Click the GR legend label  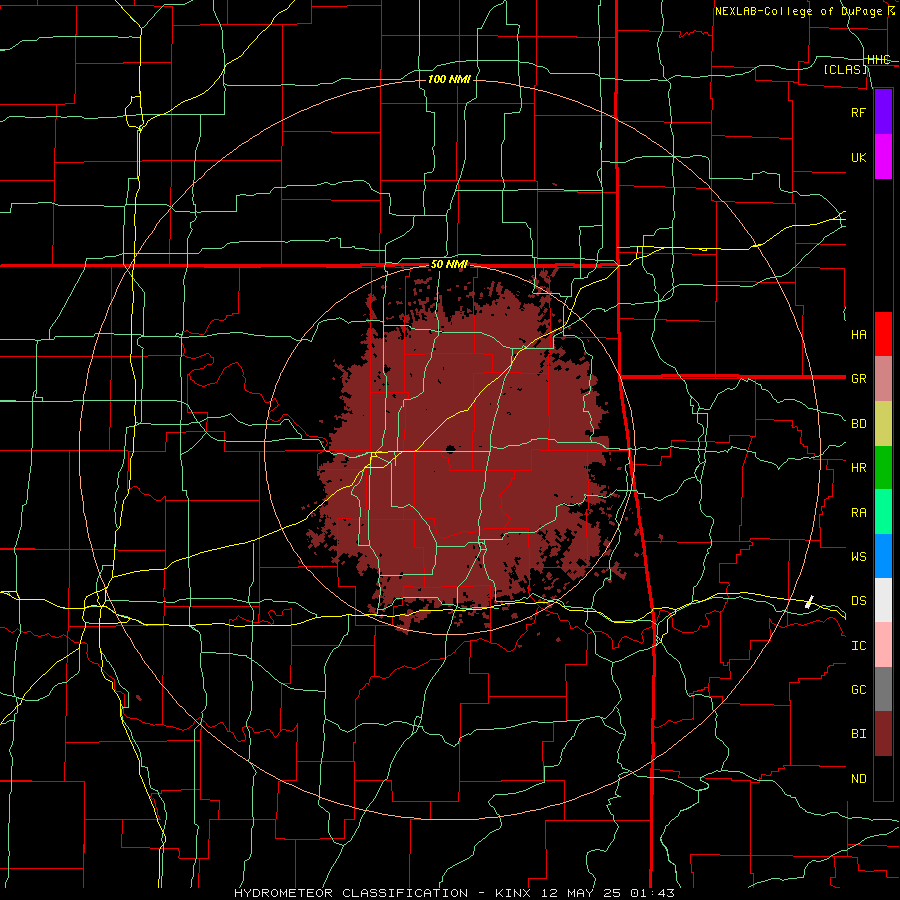click(x=858, y=379)
